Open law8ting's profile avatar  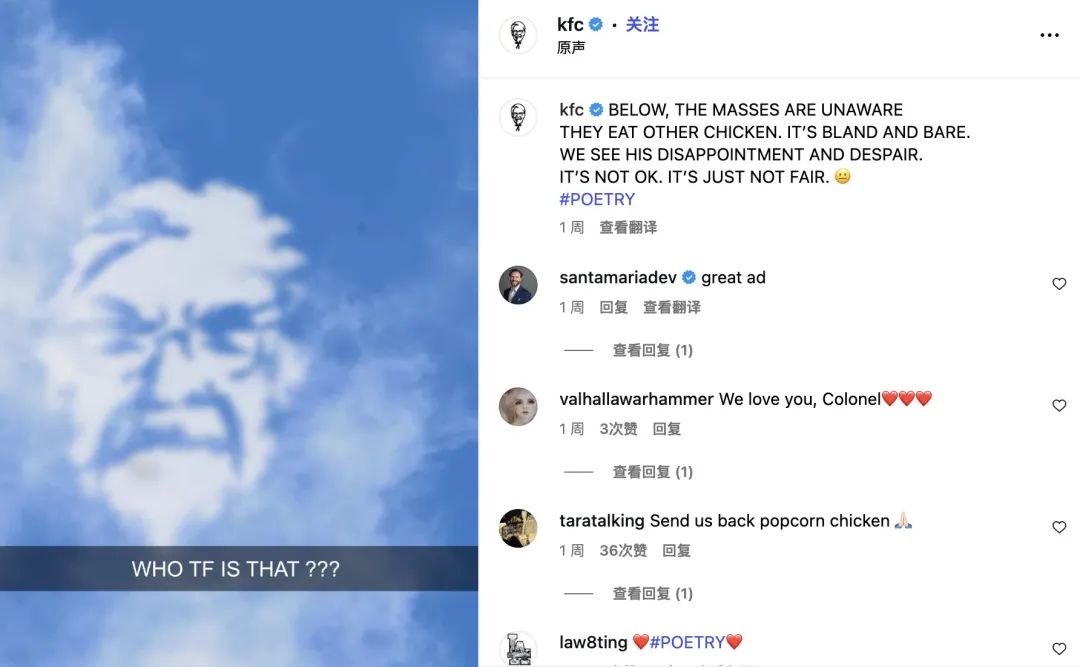pyautogui.click(x=518, y=649)
